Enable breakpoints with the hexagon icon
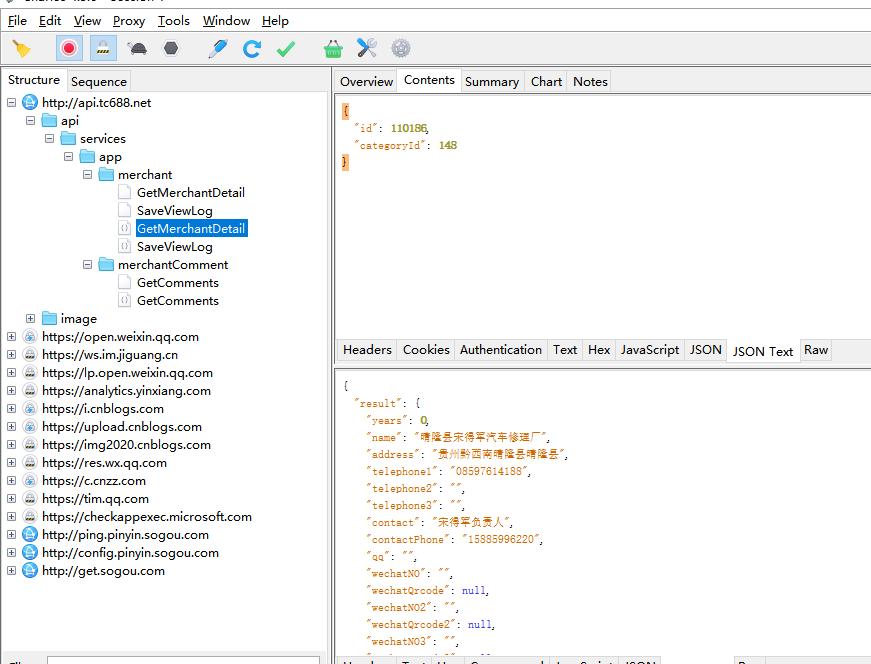 [x=171, y=48]
